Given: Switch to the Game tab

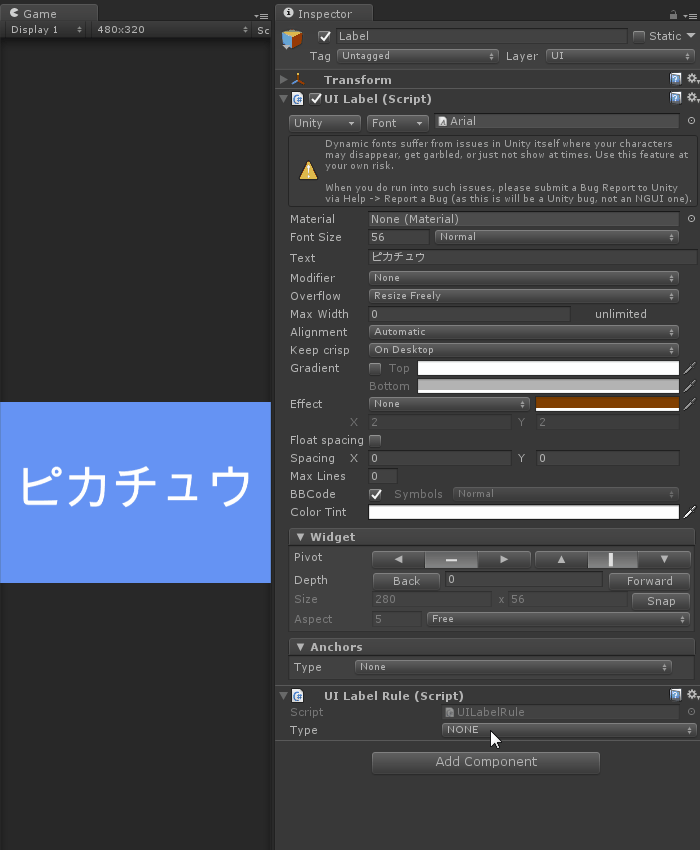Looking at the screenshot, I should (x=49, y=14).
